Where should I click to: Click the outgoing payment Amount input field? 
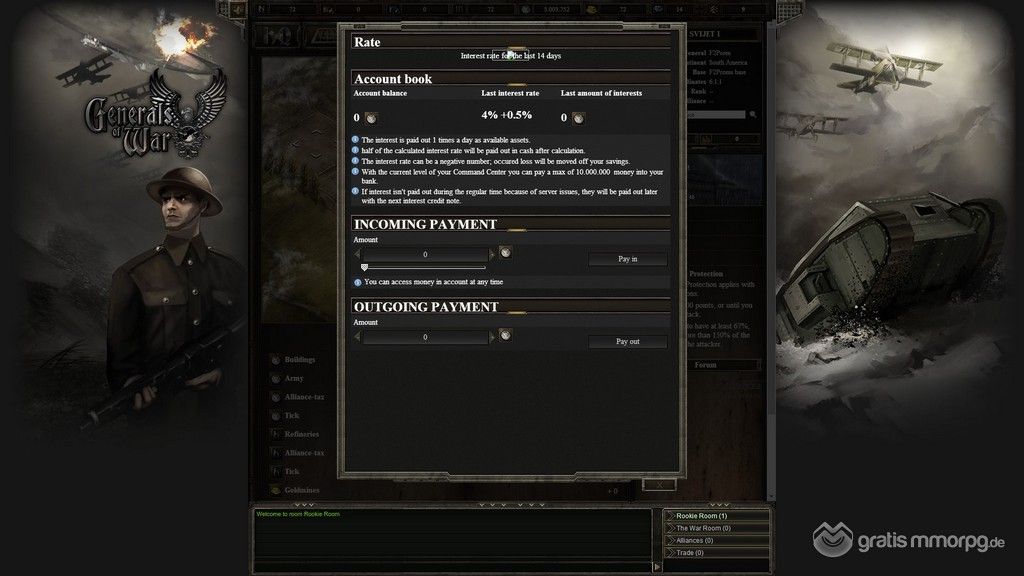tap(425, 338)
